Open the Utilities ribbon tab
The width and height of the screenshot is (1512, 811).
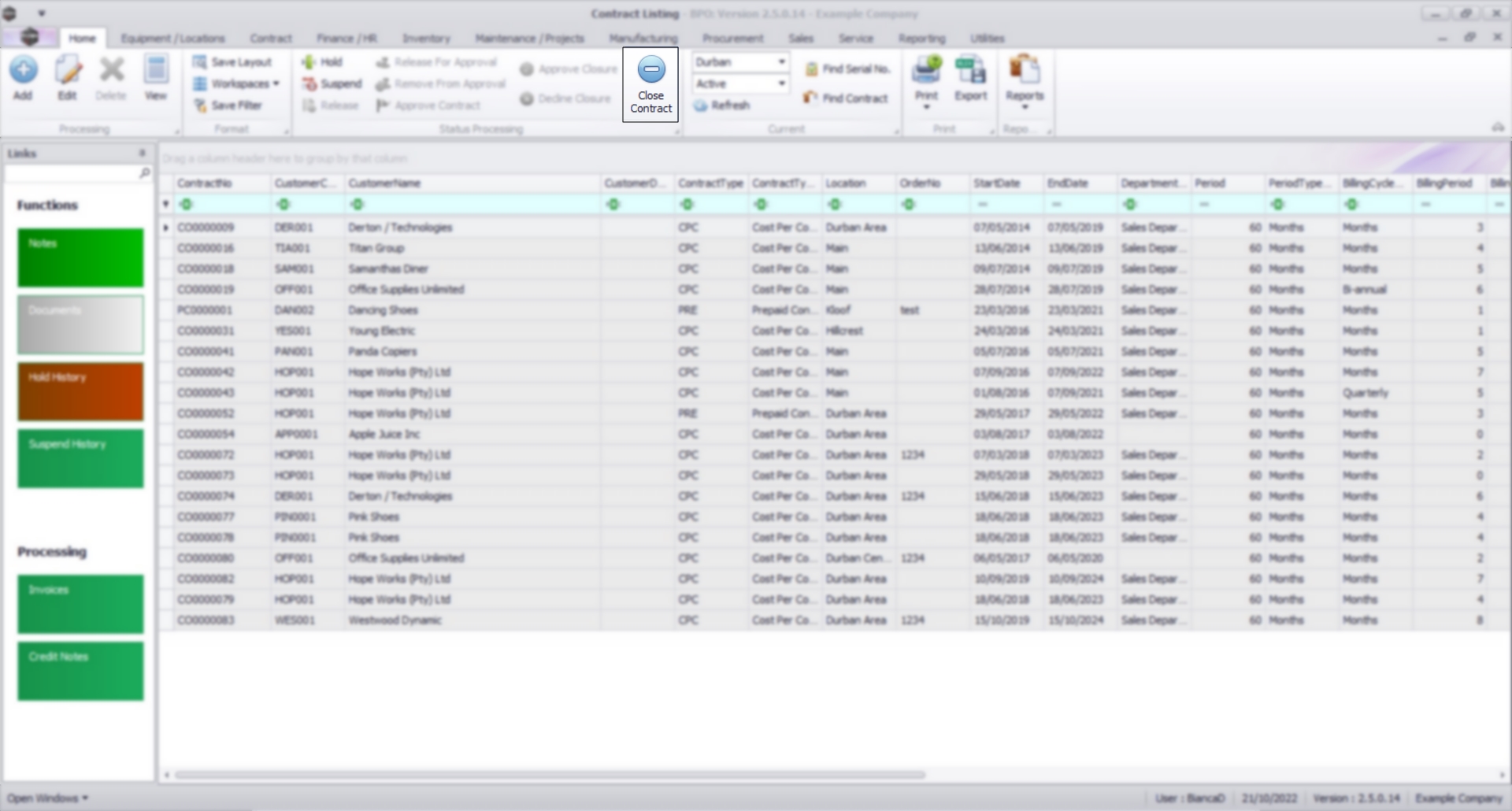[x=987, y=38]
